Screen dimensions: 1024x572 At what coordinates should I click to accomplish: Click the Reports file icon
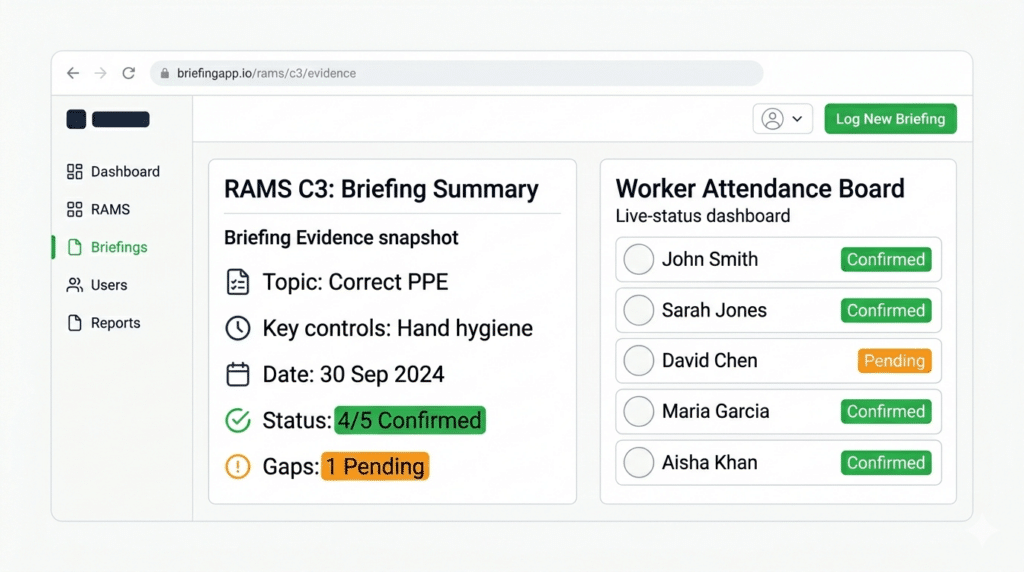74,323
